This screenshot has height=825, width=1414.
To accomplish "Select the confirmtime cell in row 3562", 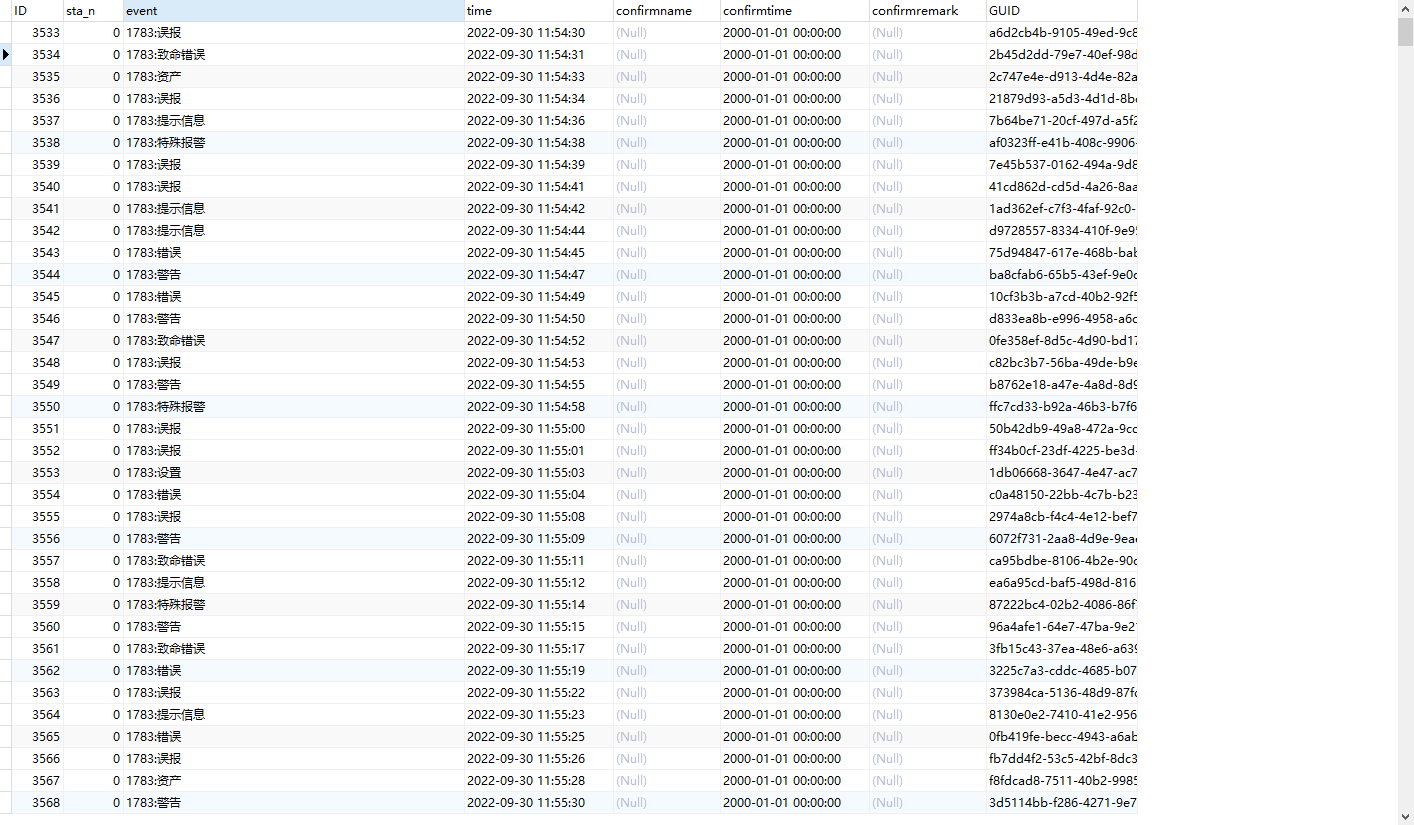I will tap(794, 670).
